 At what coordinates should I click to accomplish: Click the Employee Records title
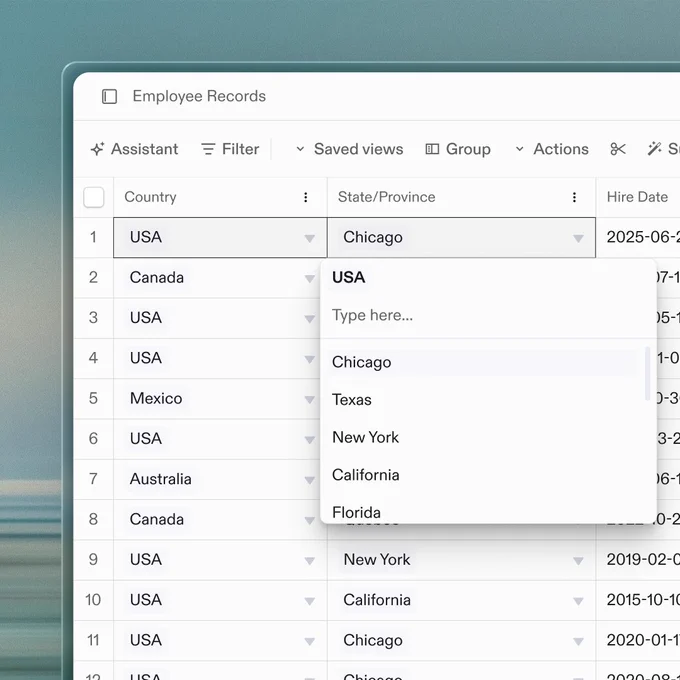click(x=199, y=96)
